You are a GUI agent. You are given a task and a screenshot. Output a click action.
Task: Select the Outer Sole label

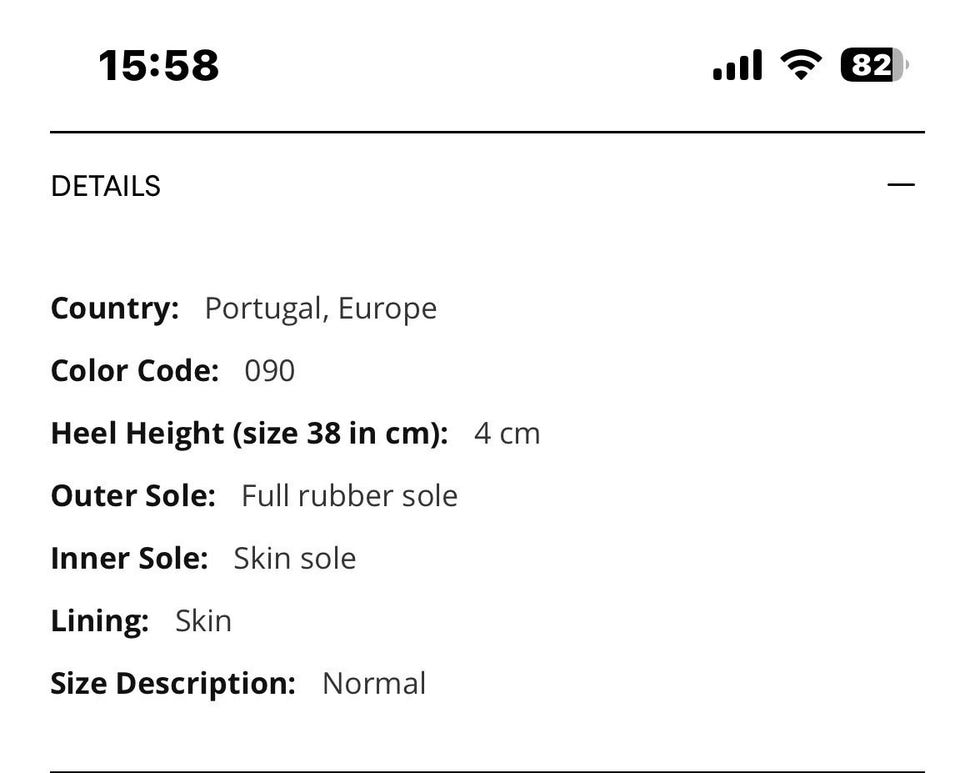(133, 496)
